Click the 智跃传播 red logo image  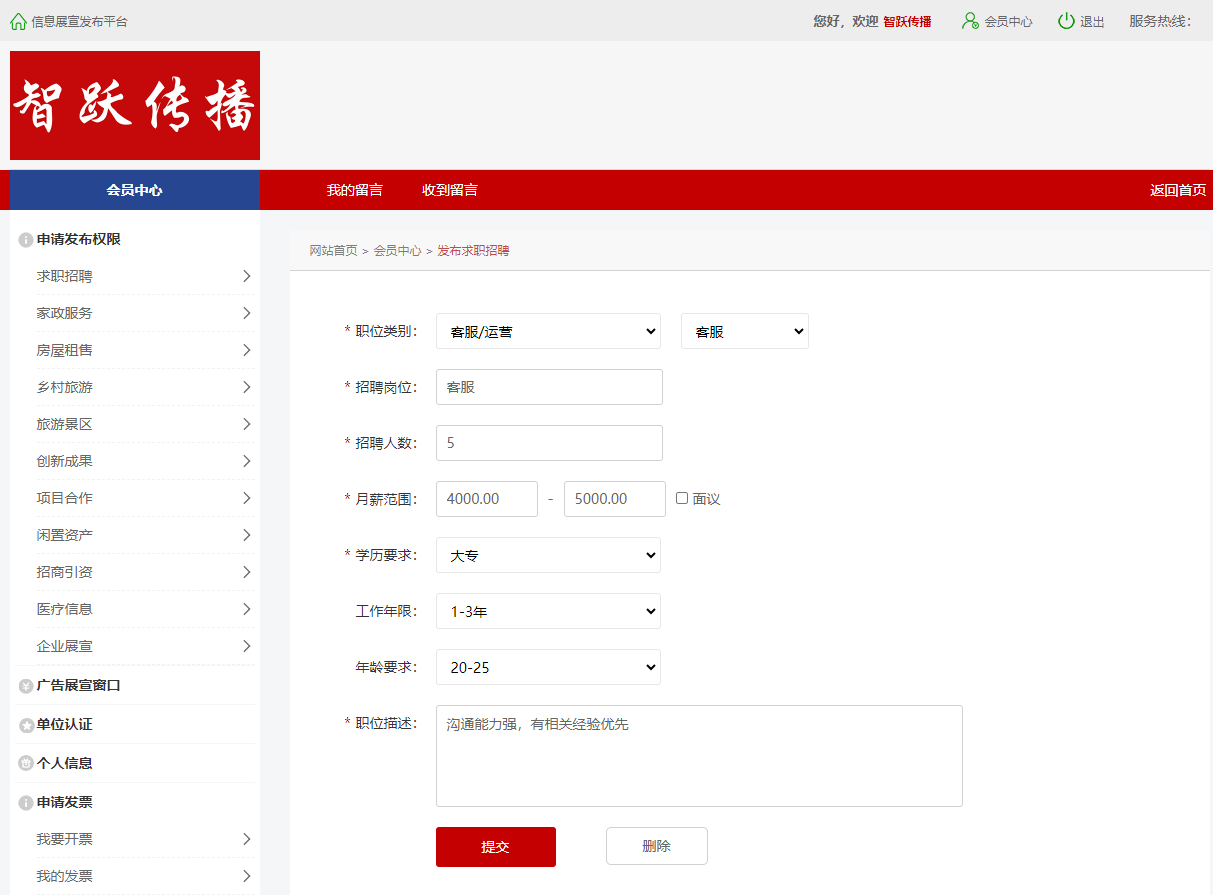pyautogui.click(x=135, y=106)
